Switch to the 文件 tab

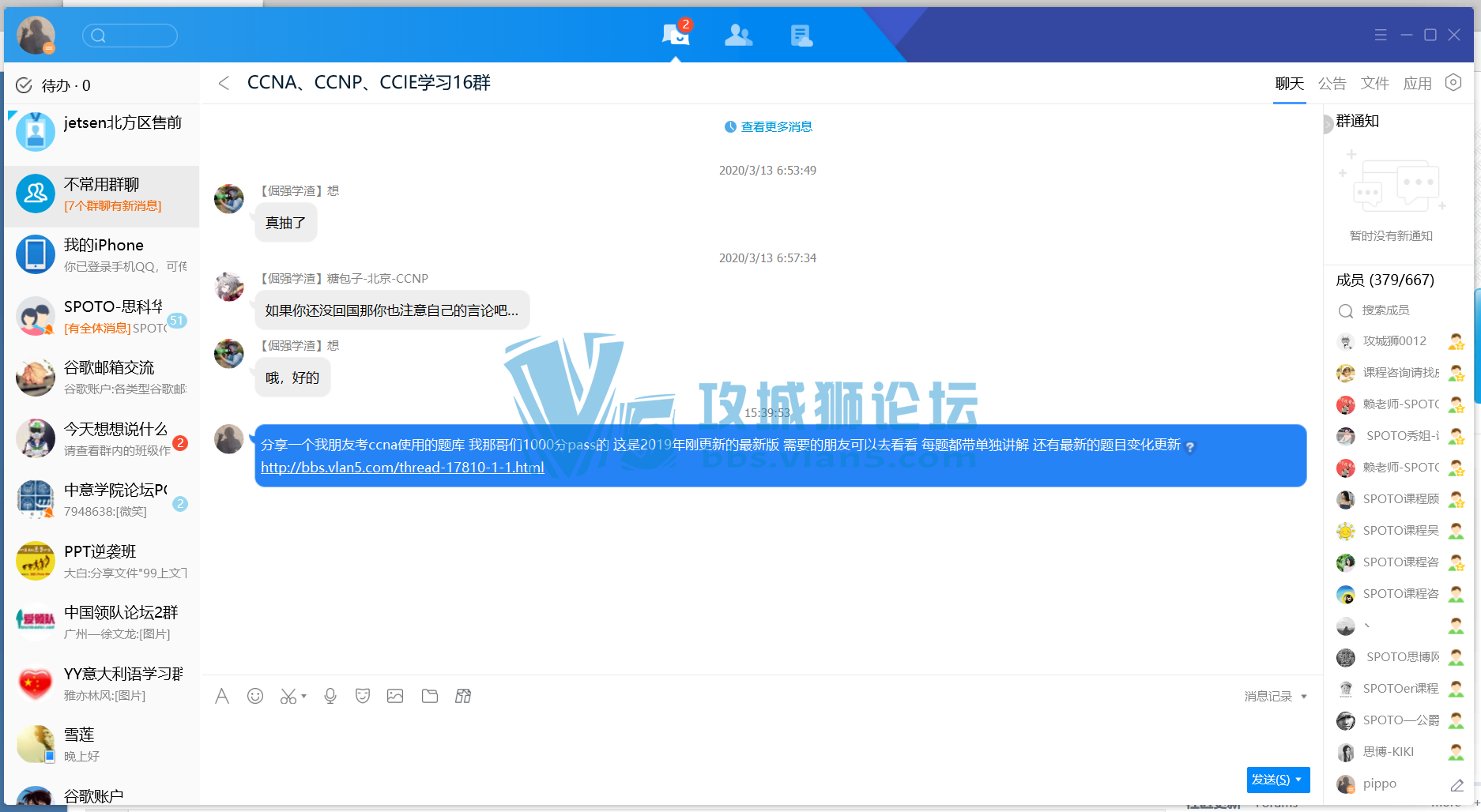pyautogui.click(x=1374, y=84)
